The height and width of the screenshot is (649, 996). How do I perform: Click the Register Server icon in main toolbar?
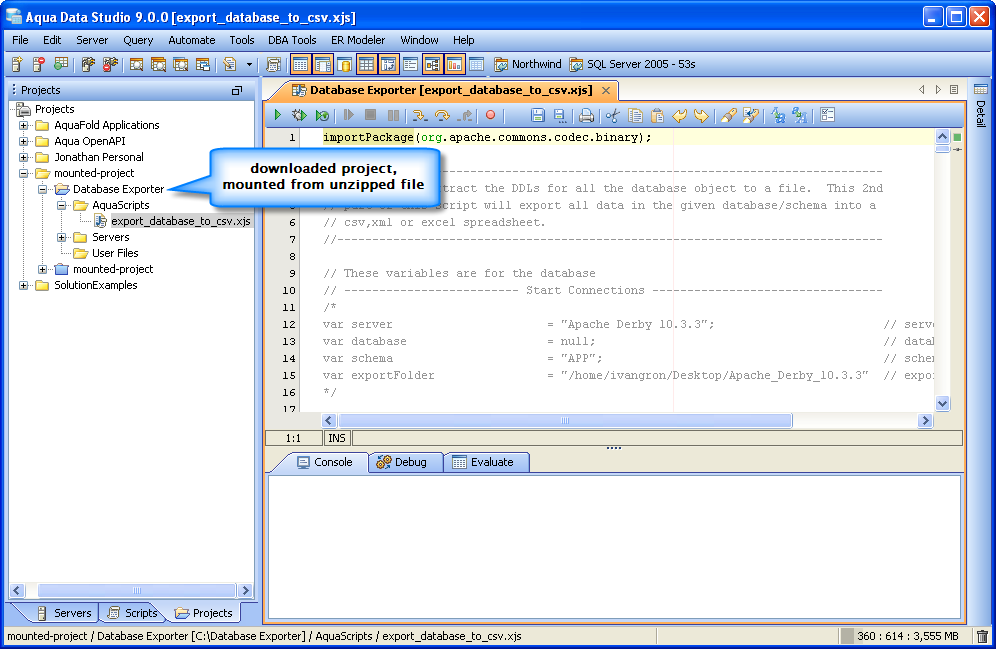coord(17,64)
